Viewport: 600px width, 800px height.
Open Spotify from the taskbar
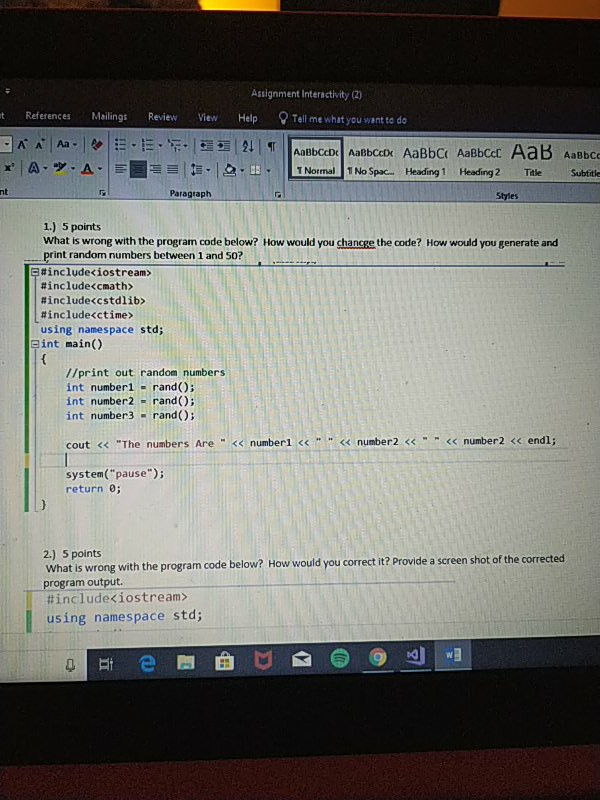(340, 659)
